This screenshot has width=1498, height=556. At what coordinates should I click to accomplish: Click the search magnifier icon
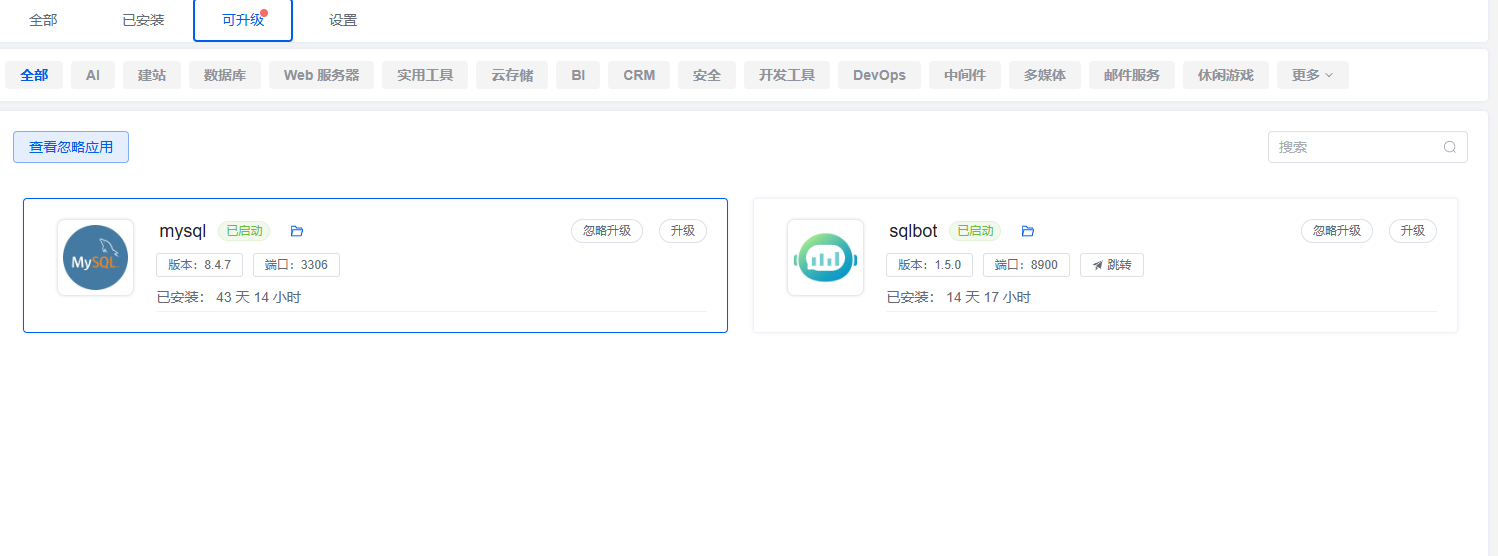click(1449, 147)
